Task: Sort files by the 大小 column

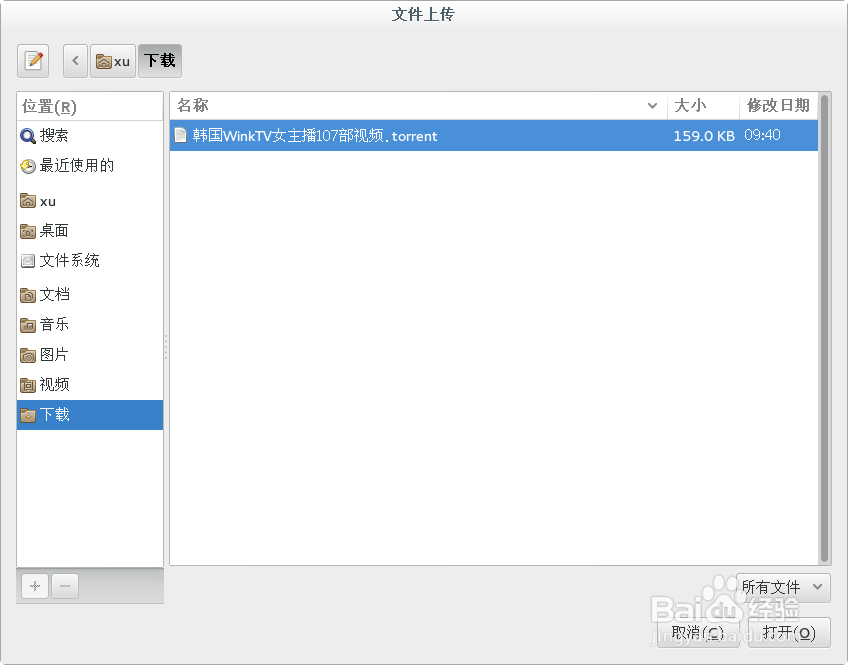Action: 703,105
